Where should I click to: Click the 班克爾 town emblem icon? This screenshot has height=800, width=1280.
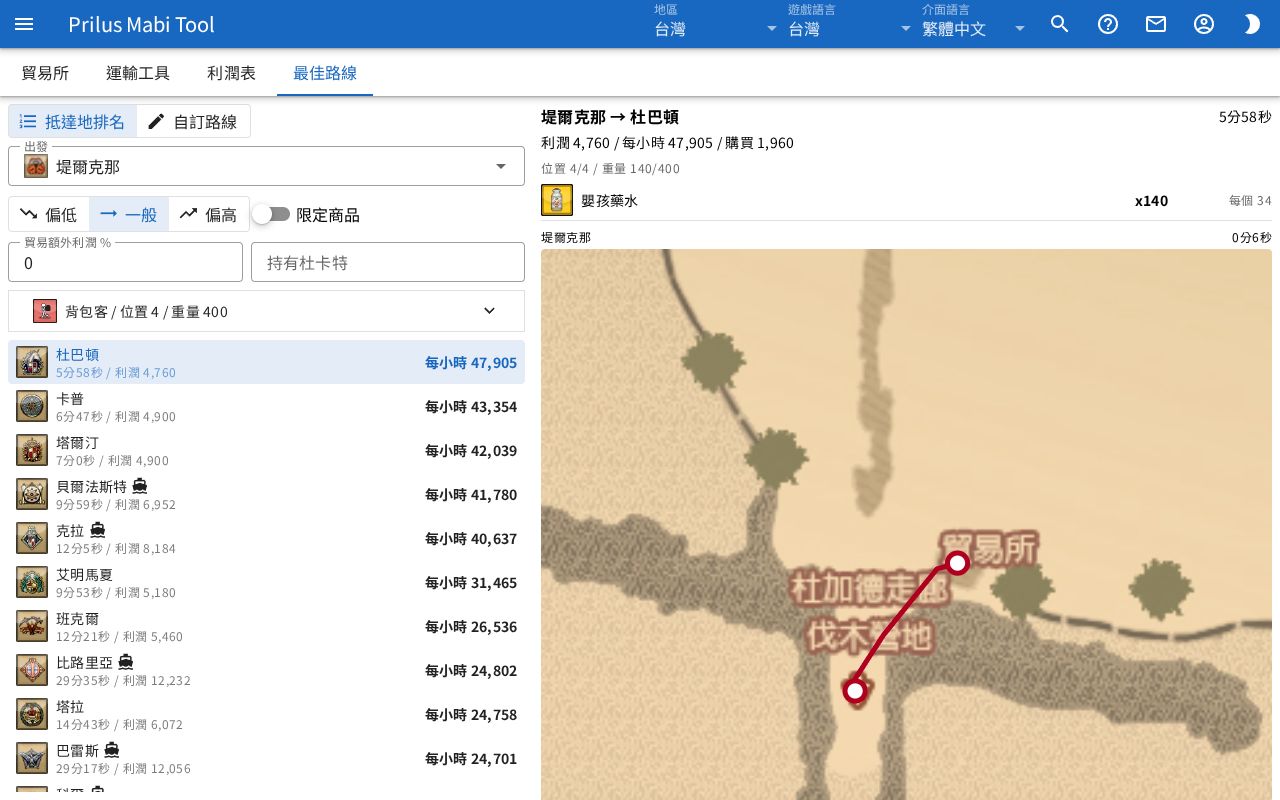32,626
